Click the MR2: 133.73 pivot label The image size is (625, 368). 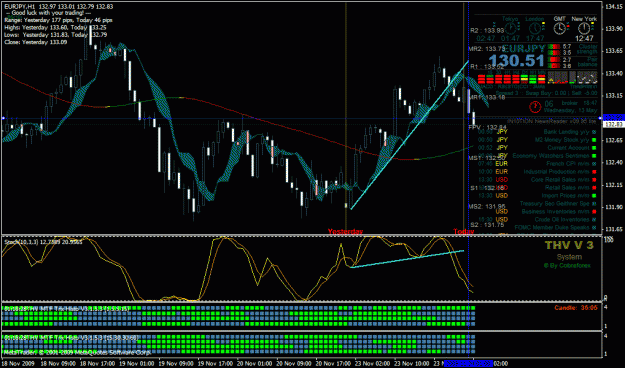coord(487,49)
